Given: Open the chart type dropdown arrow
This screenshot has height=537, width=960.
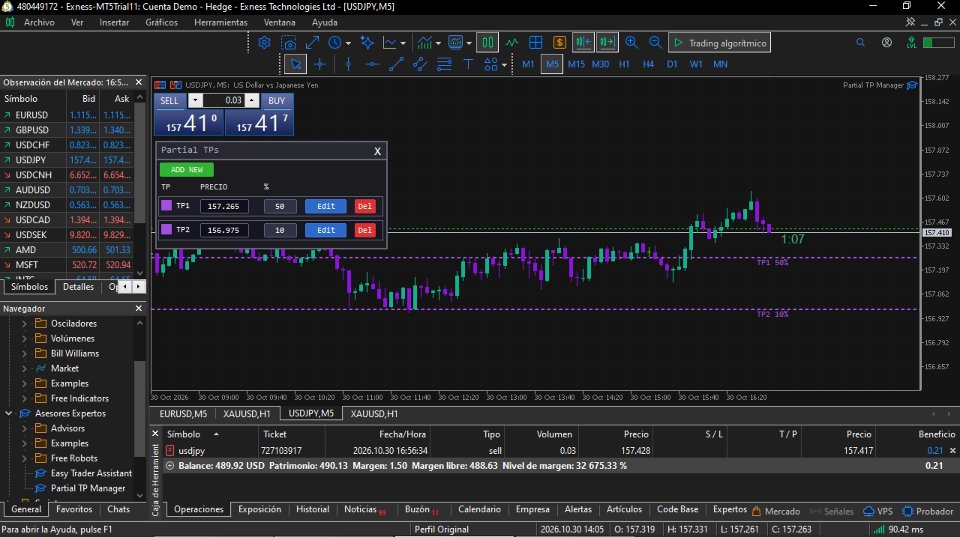Looking at the screenshot, I should [402, 43].
